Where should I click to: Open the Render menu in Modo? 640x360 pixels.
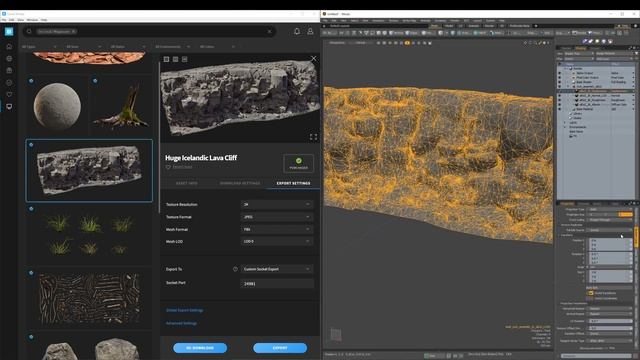coord(454,20)
